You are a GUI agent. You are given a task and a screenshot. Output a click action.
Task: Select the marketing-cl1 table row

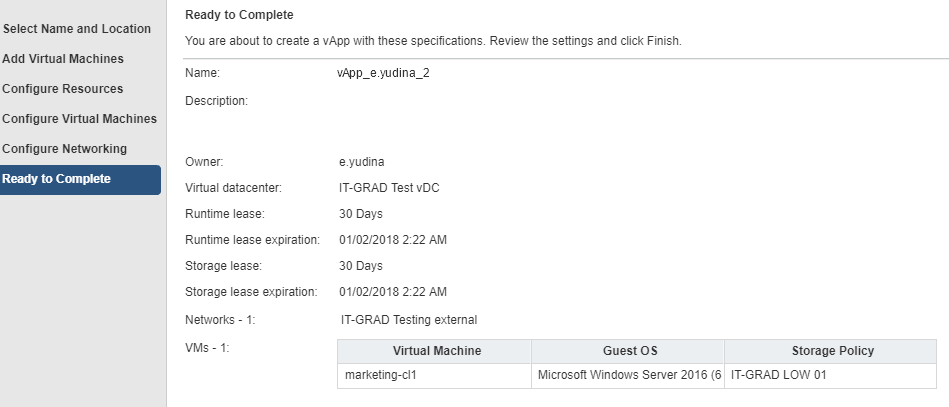[637, 376]
